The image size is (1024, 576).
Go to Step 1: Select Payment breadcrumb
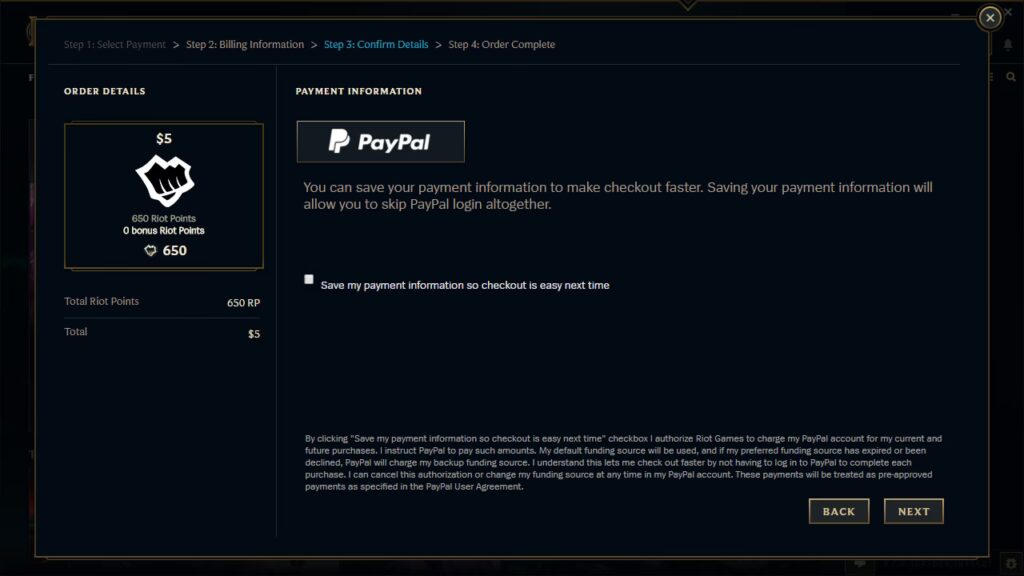(x=115, y=44)
